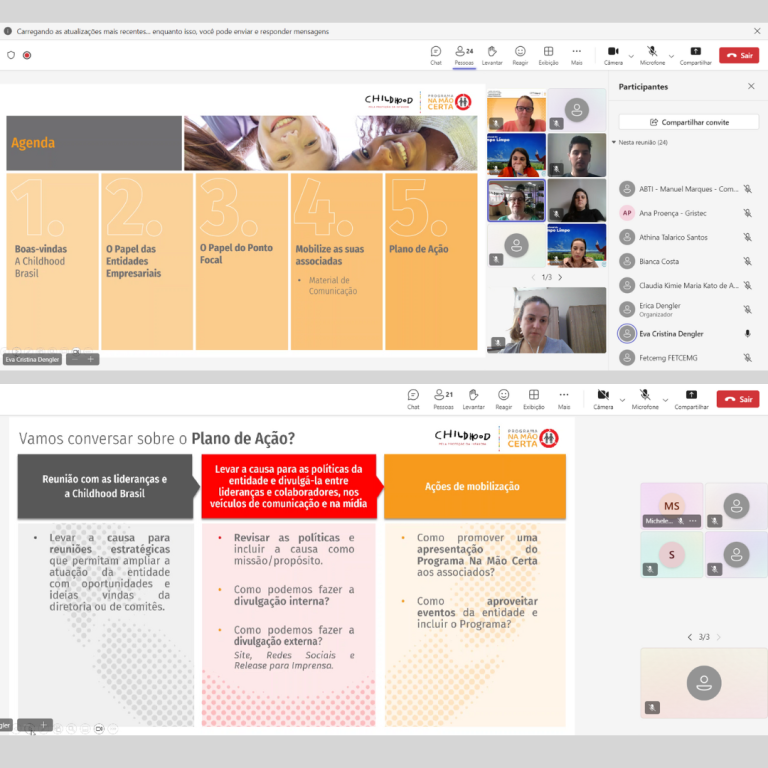Open Reagir in the Plano de Ação meeting

click(504, 399)
